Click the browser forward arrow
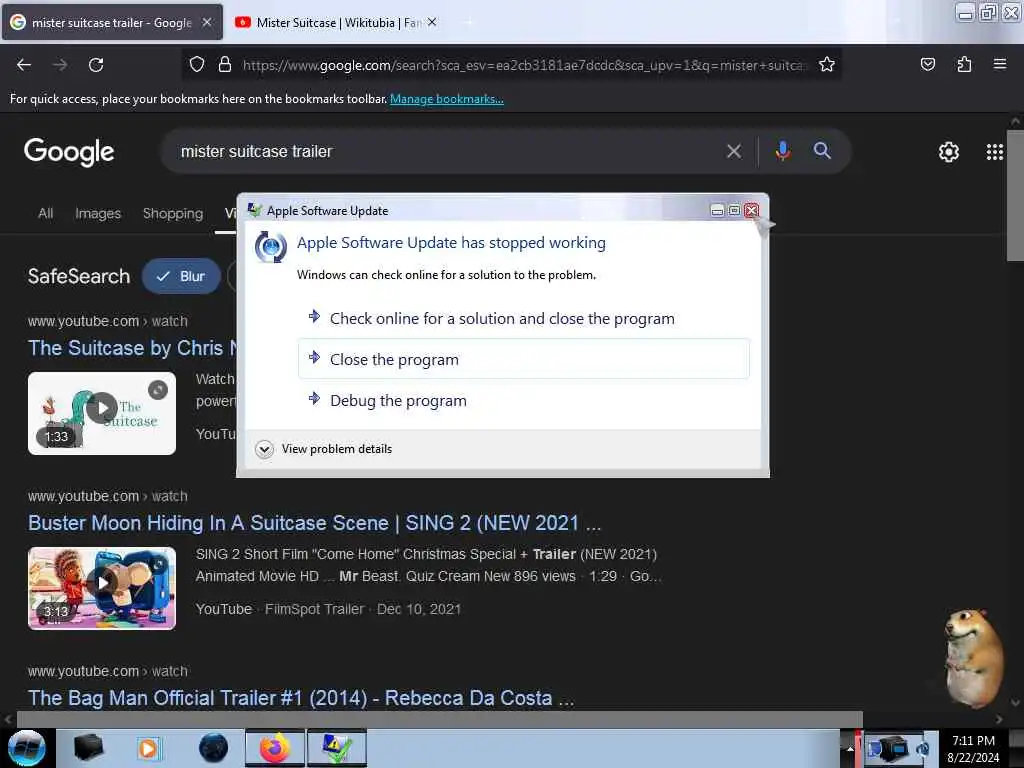 60,65
